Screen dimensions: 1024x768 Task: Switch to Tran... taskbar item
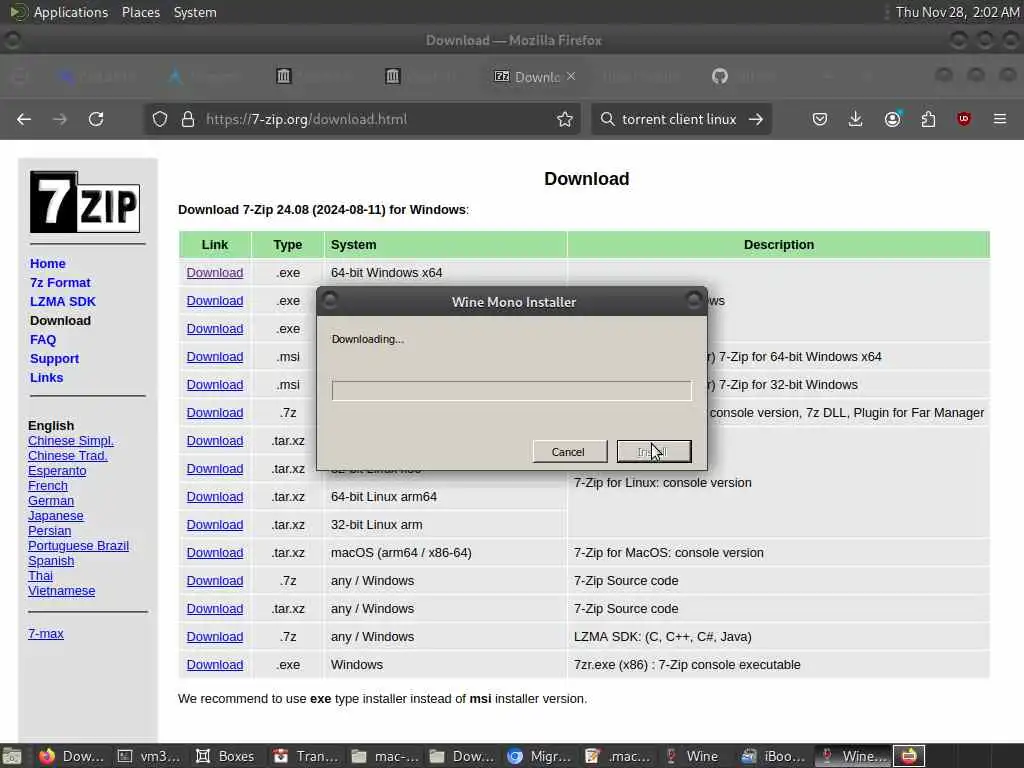pos(306,756)
